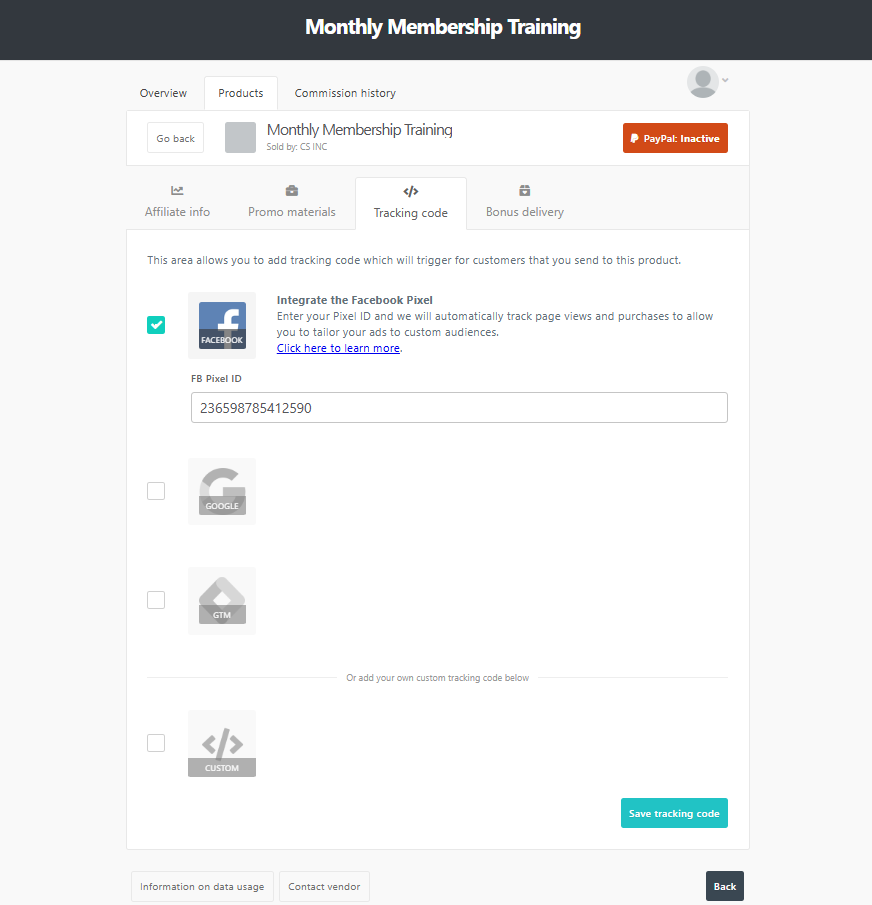
Task: Click the PayPal: Inactive button
Action: (675, 138)
